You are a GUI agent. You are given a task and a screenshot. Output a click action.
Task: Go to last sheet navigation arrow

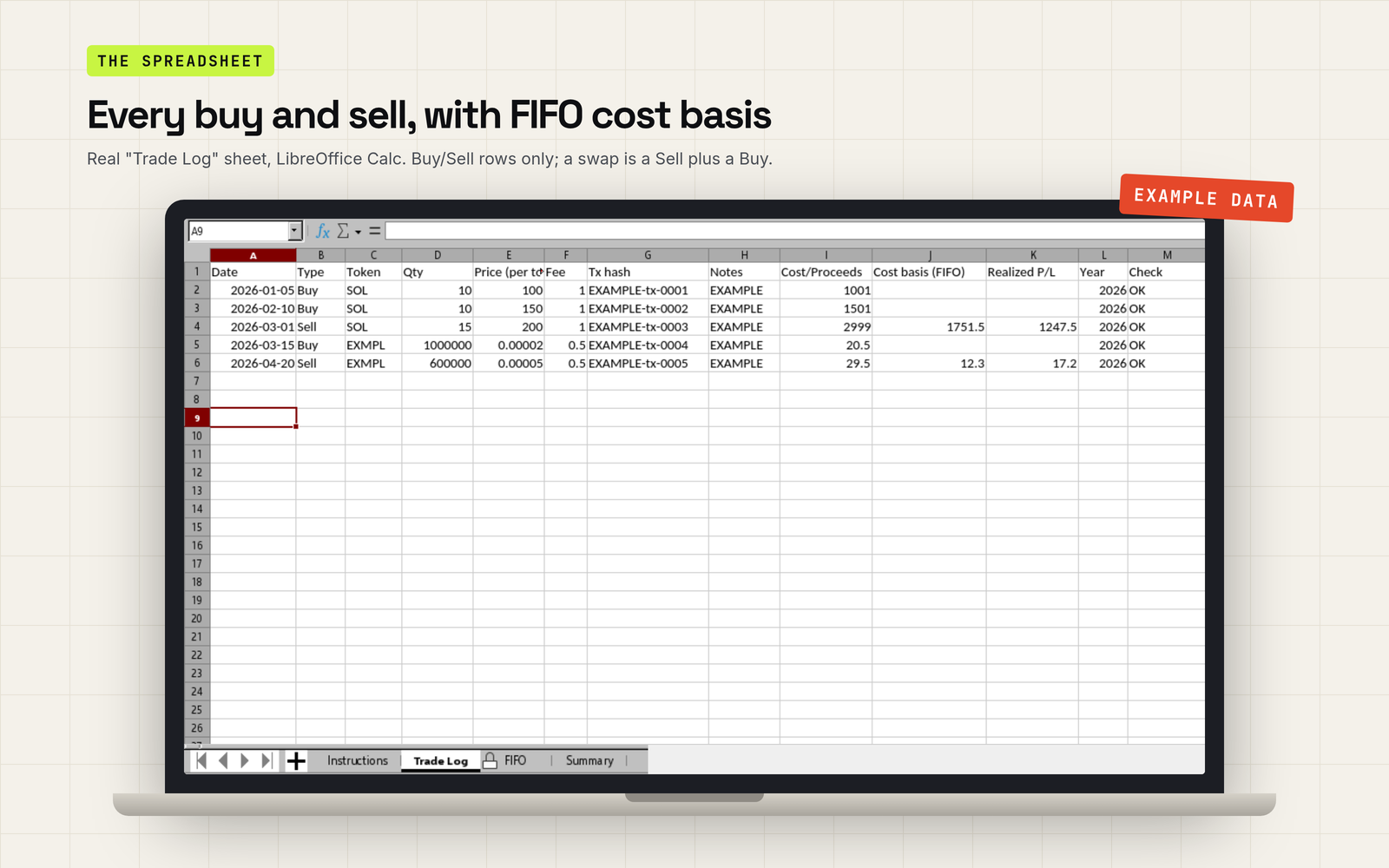pyautogui.click(x=267, y=761)
